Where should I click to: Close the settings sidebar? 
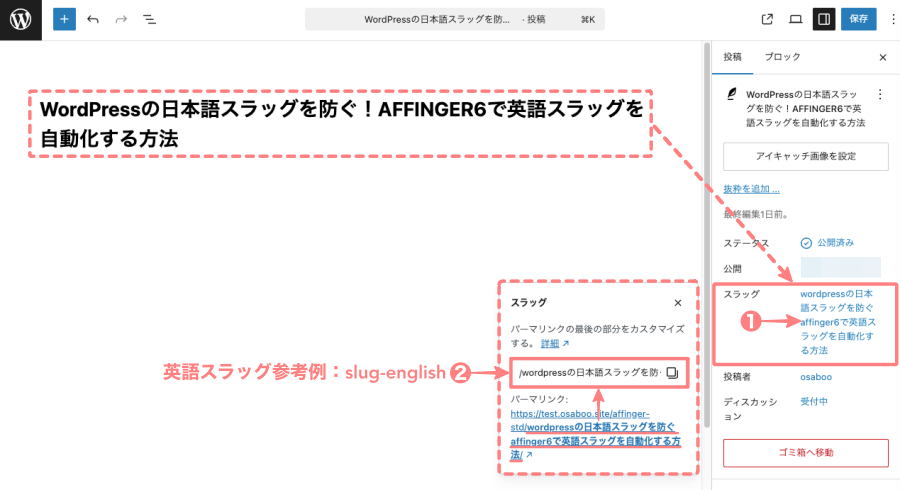(x=883, y=57)
